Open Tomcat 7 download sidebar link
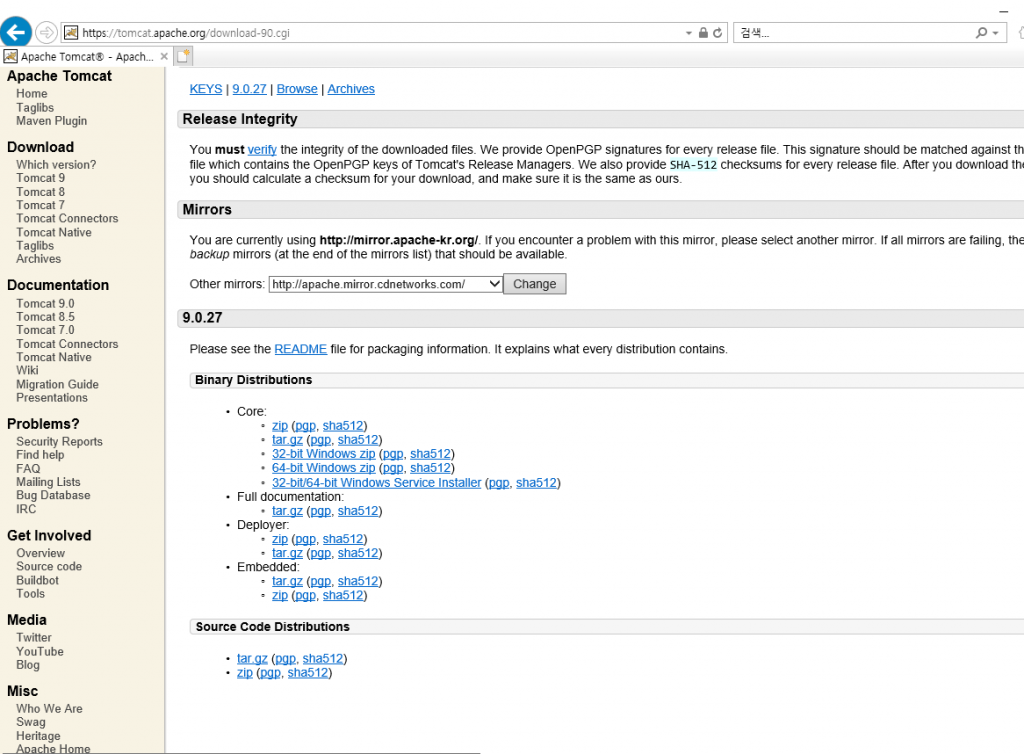1024x754 pixels. (x=40, y=205)
